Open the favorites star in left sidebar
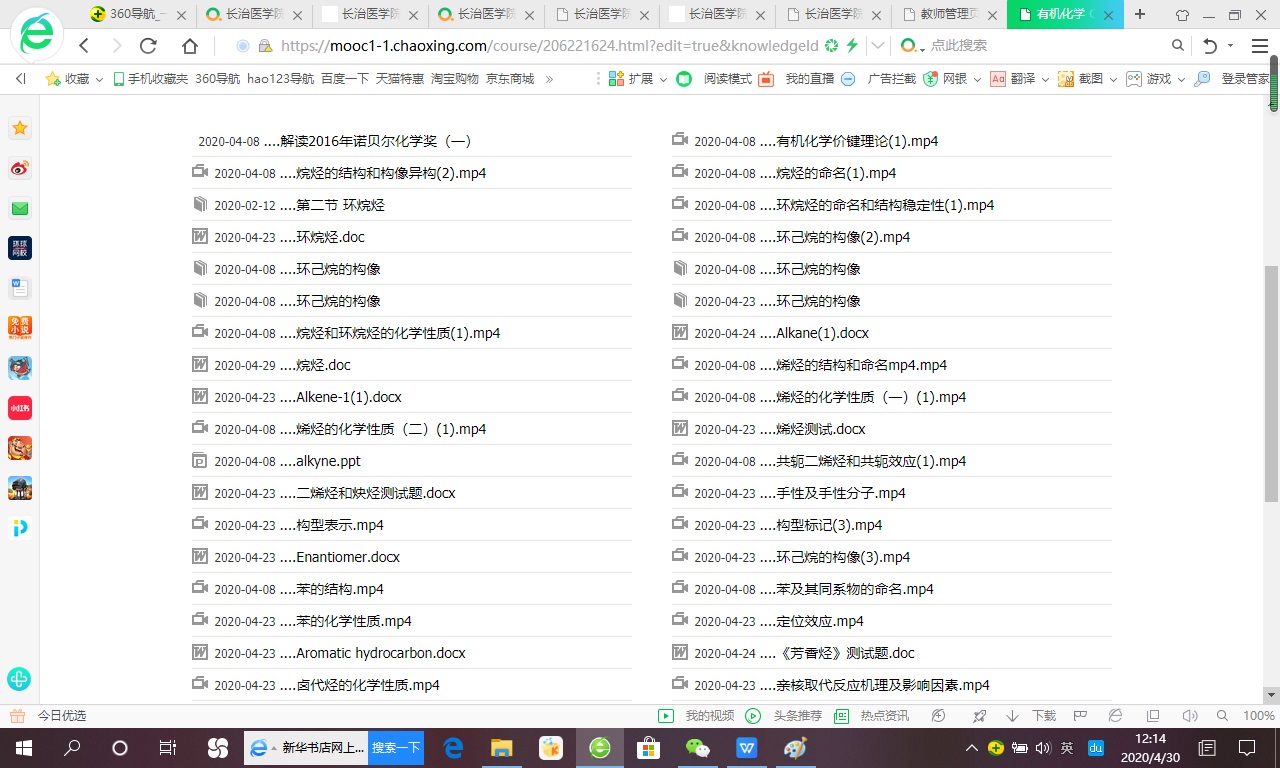Viewport: 1280px width, 768px height. click(20, 128)
